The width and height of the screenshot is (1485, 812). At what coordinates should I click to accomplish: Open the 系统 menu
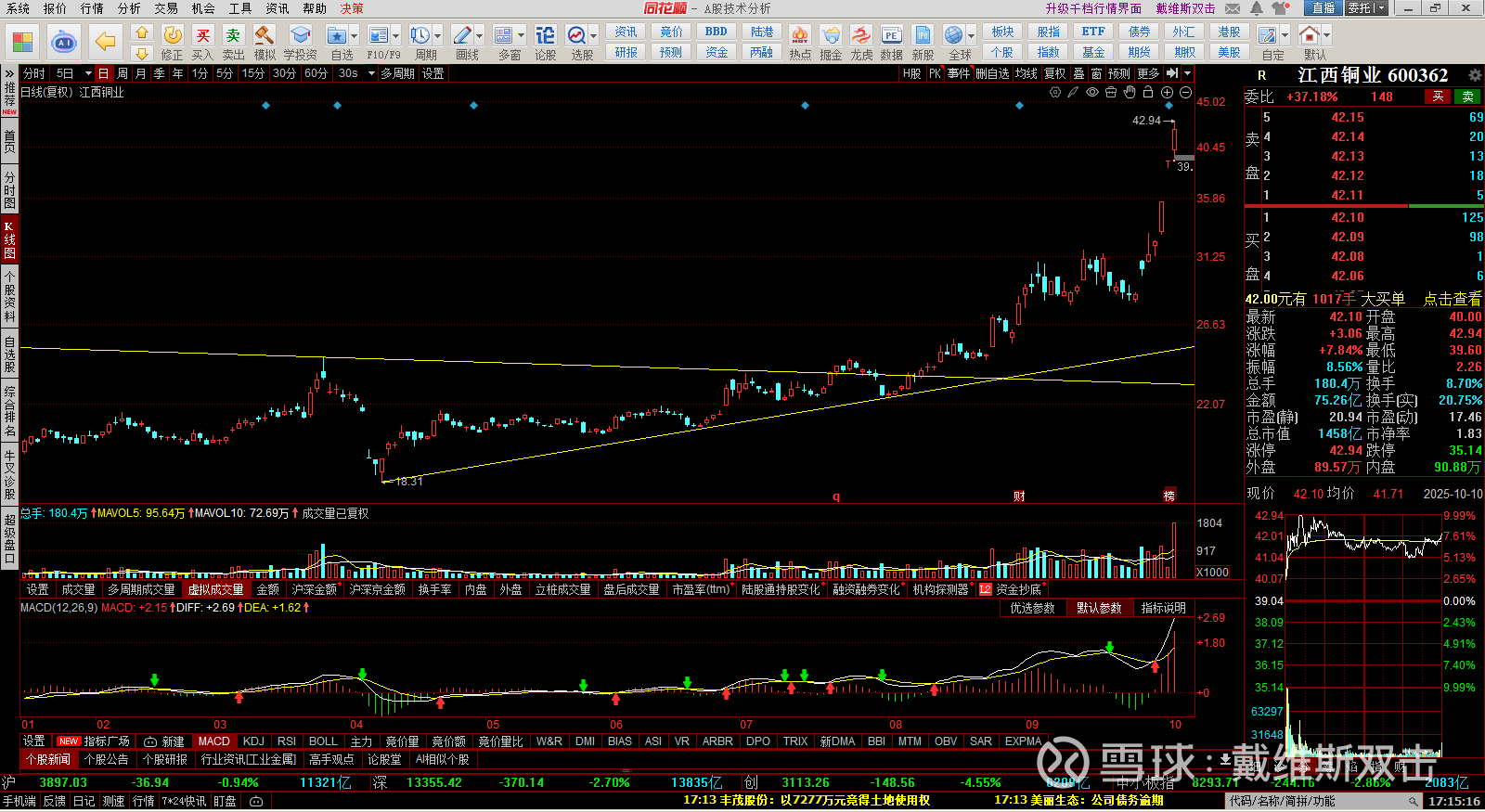[x=18, y=8]
